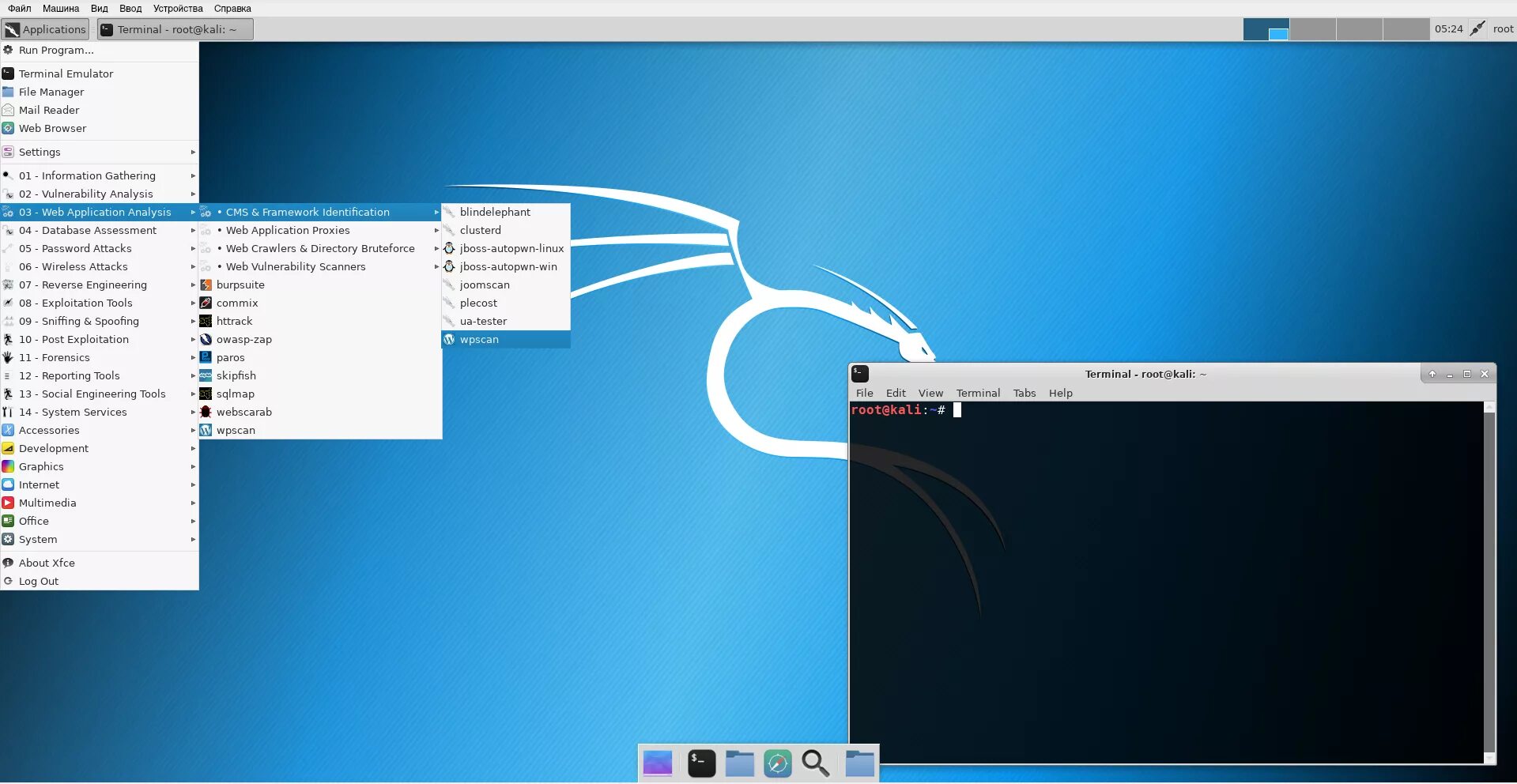1517x784 pixels.
Task: Click the burpsuite icon in submenu
Action: [206, 285]
